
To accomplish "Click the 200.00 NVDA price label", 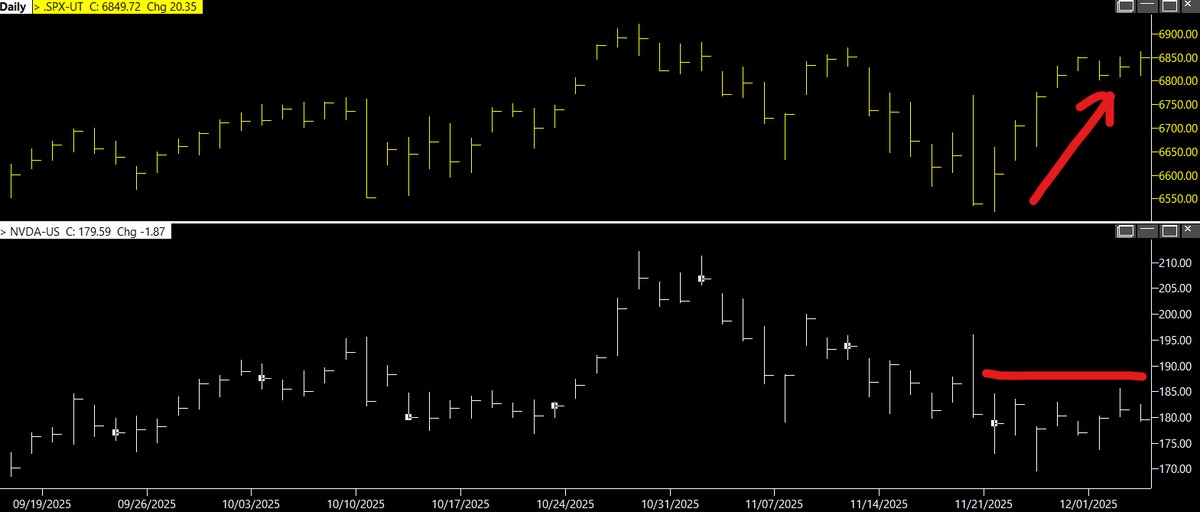I will [x=1176, y=315].
